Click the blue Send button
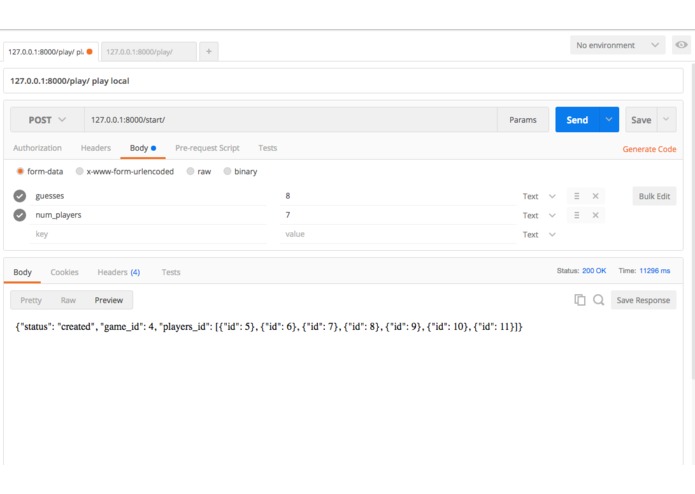This screenshot has height=494, width=695. [577, 120]
